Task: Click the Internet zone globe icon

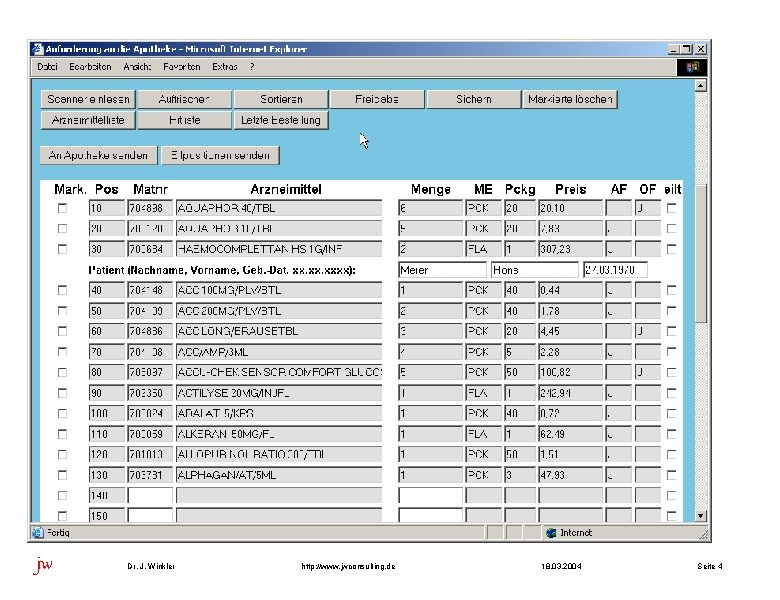Action: [551, 533]
